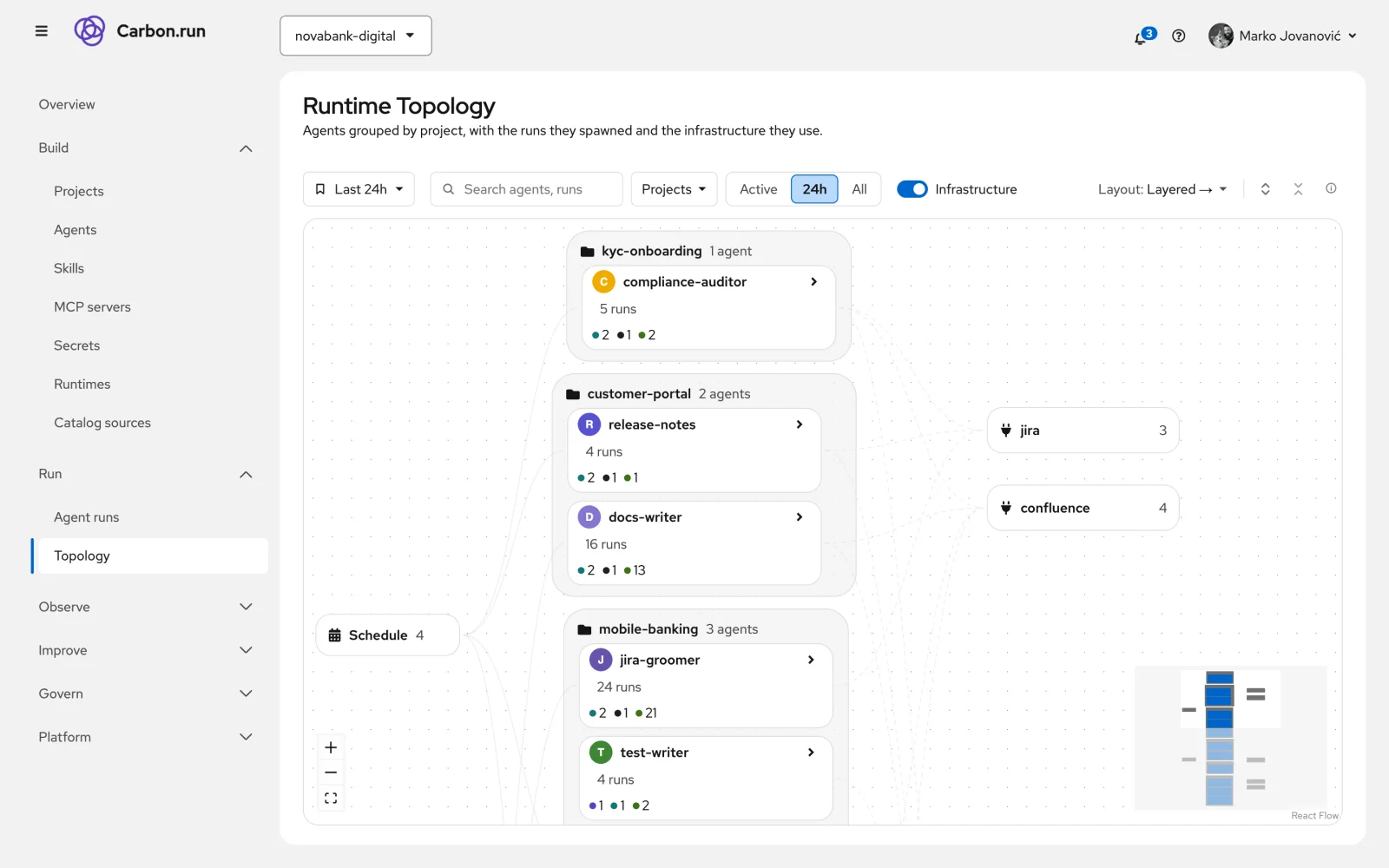Select the 24h filter option
The width and height of the screenshot is (1389, 868).
pos(814,189)
